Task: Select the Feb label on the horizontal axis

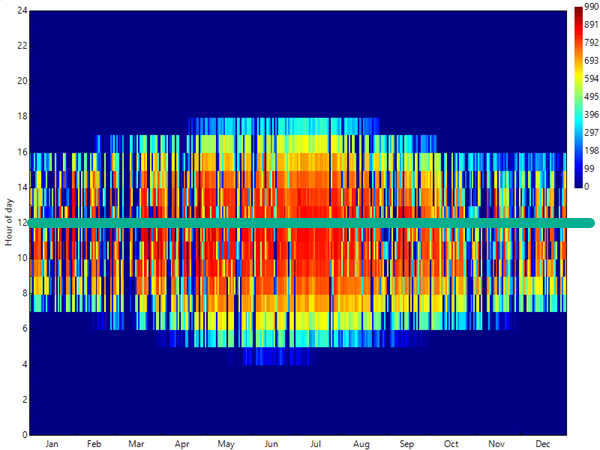Action: pyautogui.click(x=94, y=443)
